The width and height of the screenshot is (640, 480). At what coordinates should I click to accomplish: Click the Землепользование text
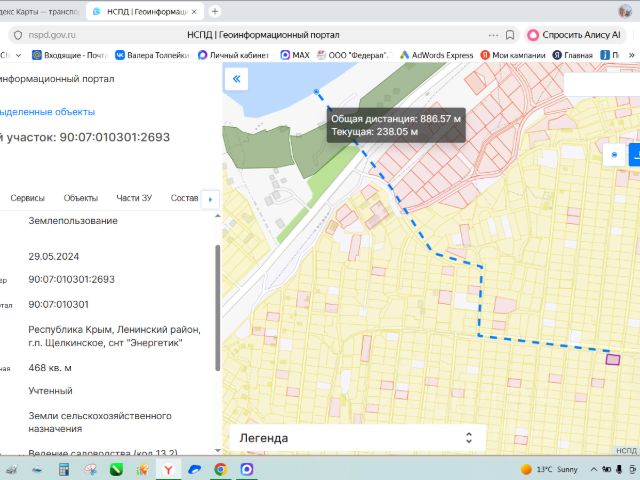coord(73,221)
